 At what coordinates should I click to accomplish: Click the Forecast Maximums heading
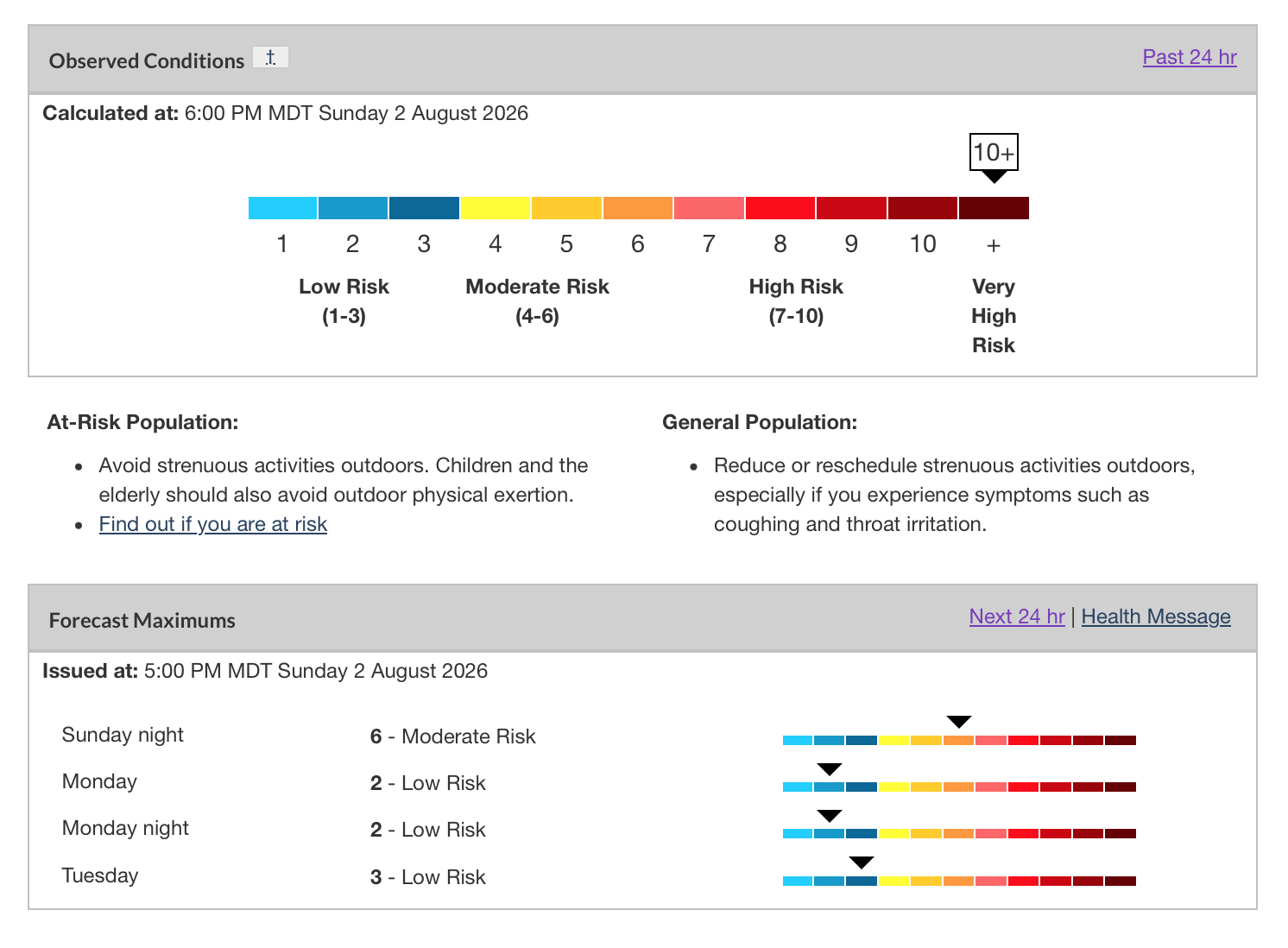142,621
